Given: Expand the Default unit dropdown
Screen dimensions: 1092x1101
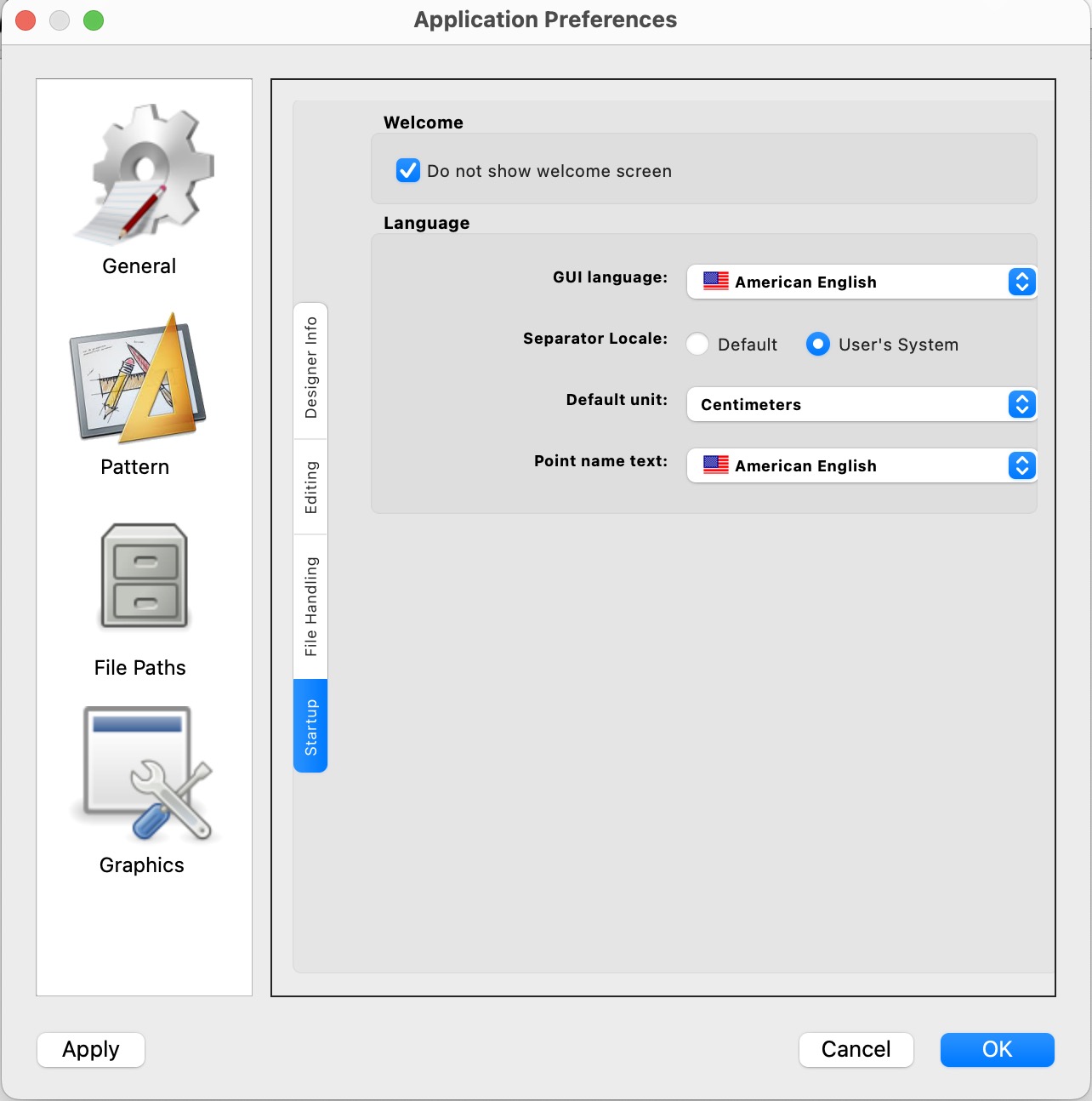Looking at the screenshot, I should (861, 404).
